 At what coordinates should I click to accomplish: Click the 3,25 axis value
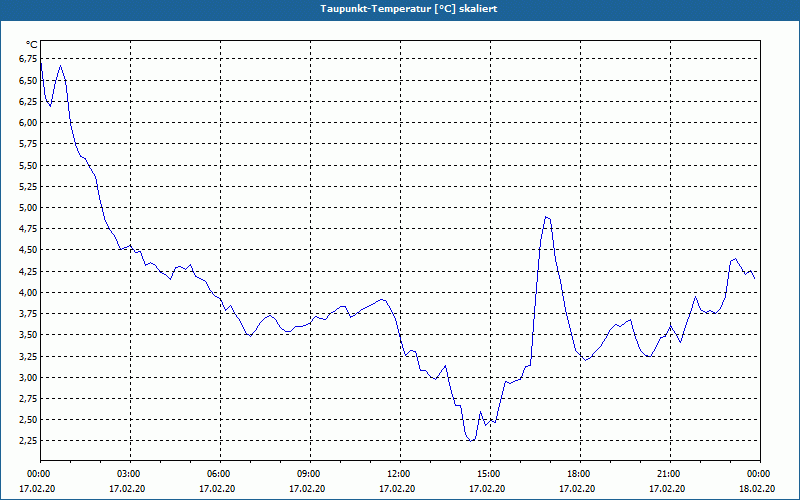(x=30, y=356)
